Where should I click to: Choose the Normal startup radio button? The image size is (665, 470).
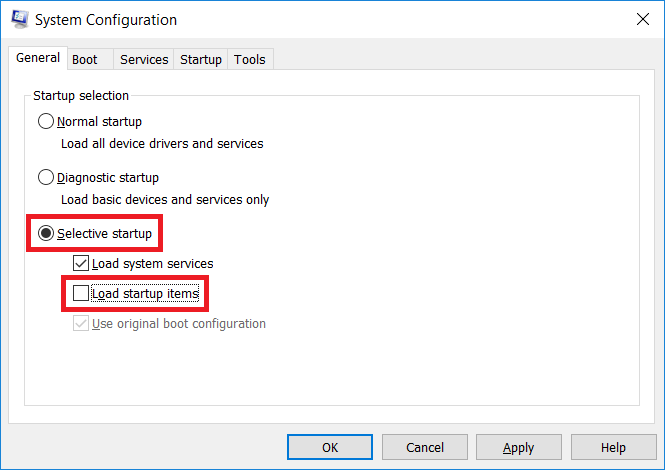tap(46, 121)
